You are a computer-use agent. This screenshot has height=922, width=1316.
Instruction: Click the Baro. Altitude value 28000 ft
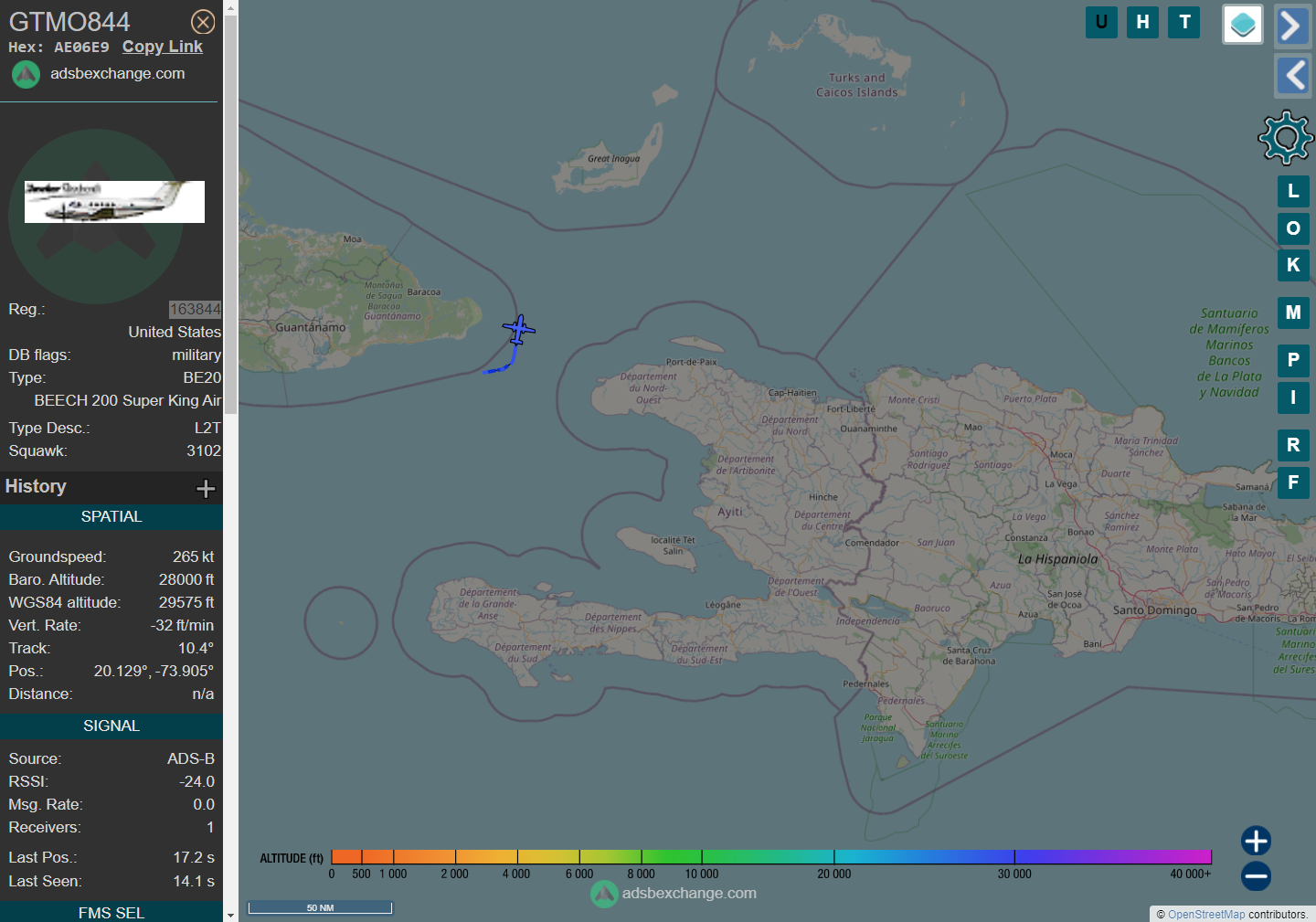[x=186, y=579]
